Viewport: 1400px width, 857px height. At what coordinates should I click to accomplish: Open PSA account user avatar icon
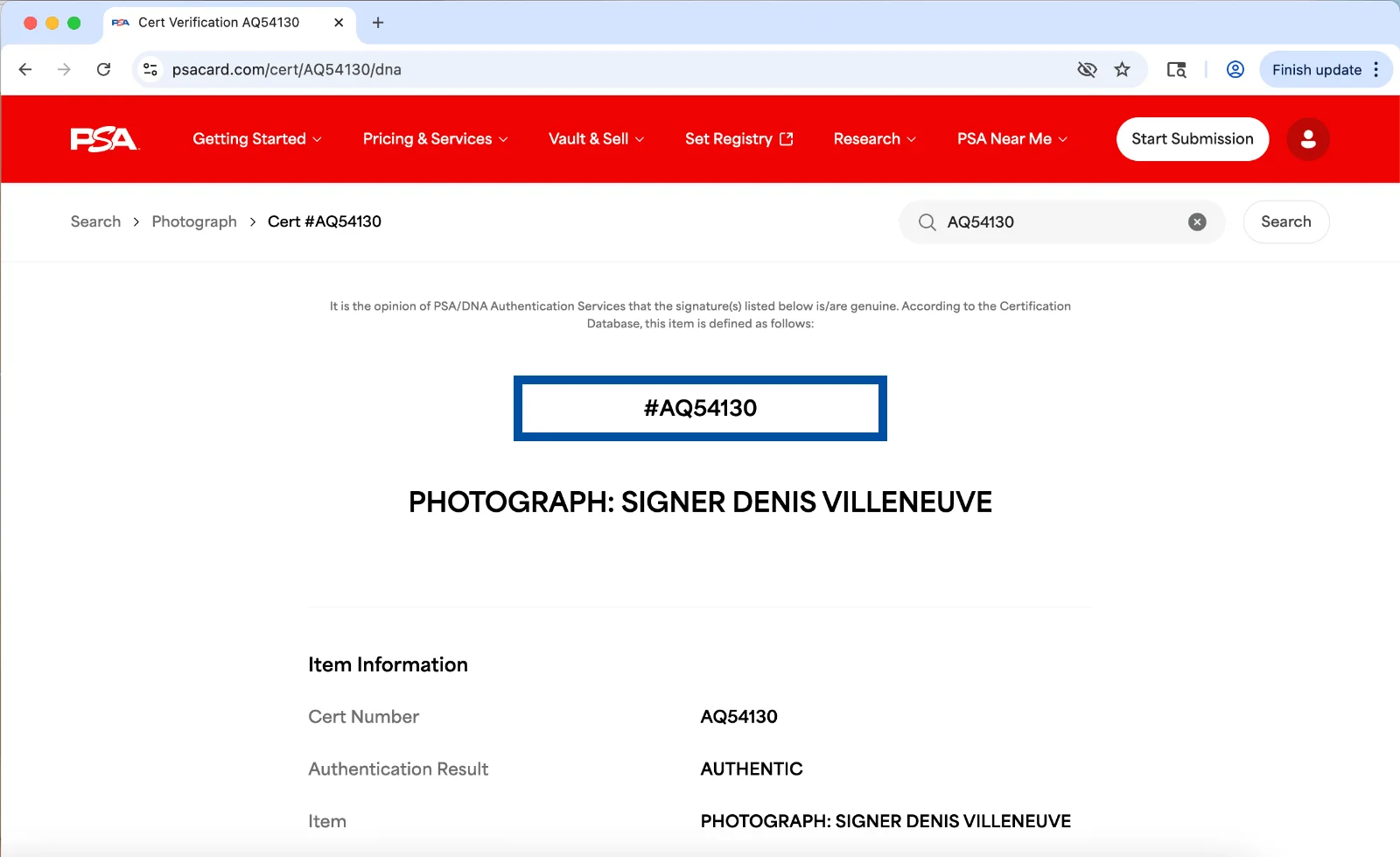coord(1308,139)
